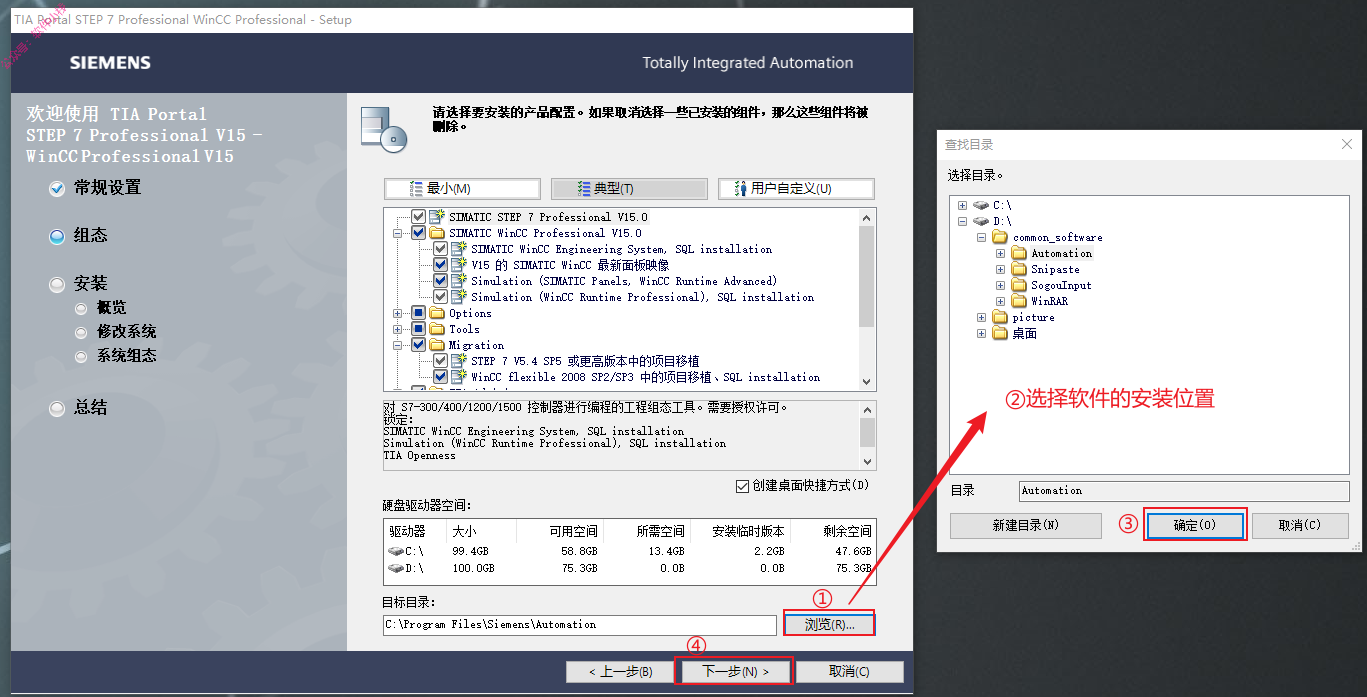Viewport: 1367px width, 697px height.
Task: Expand the Options node in component tree
Action: point(398,313)
